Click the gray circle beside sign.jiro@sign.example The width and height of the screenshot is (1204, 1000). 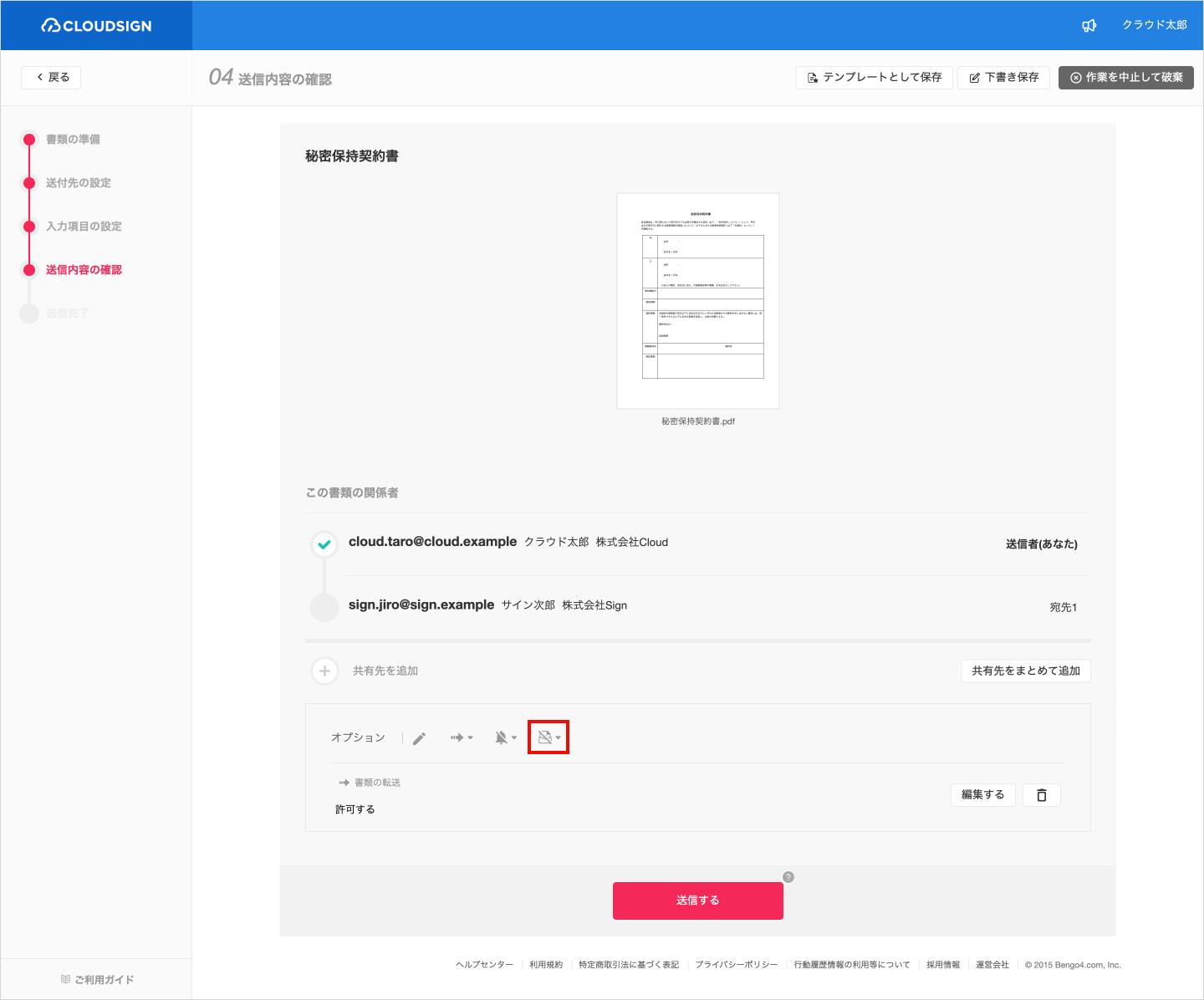324,607
